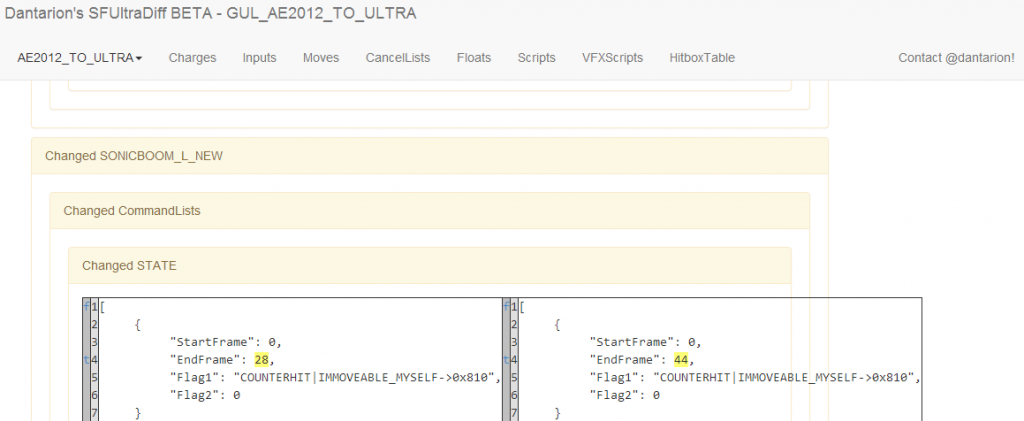Select the highlighted EndFrame value 28

point(261,360)
